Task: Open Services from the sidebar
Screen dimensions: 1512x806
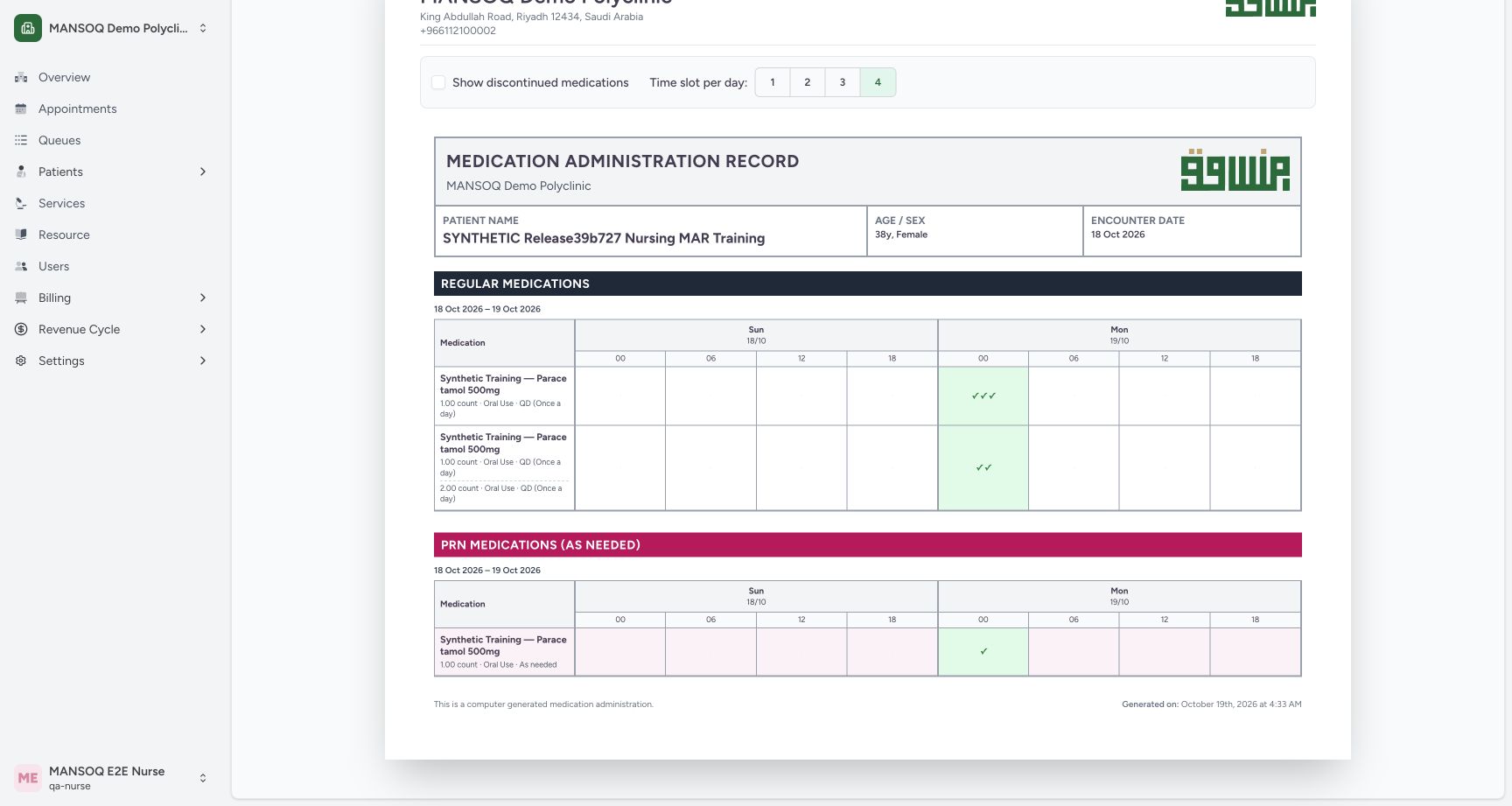Action: pos(61,203)
